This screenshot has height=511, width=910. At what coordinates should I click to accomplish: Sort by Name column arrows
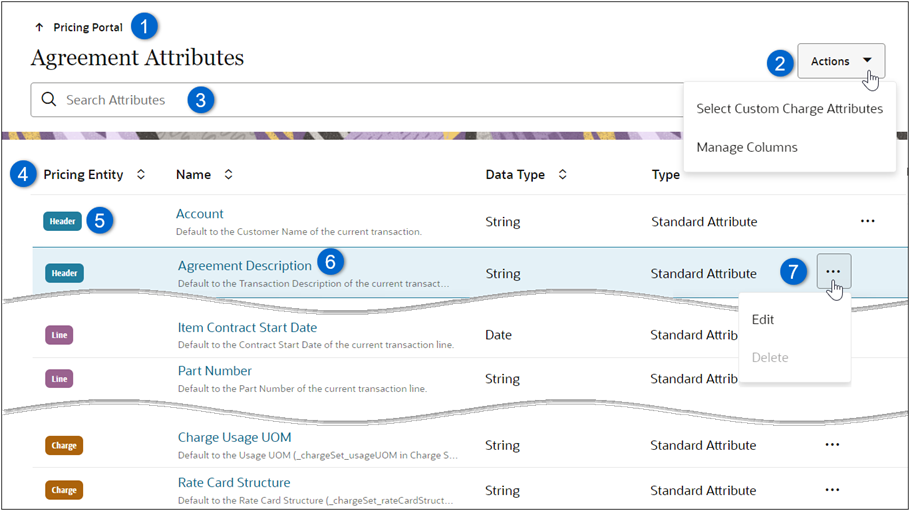228,174
